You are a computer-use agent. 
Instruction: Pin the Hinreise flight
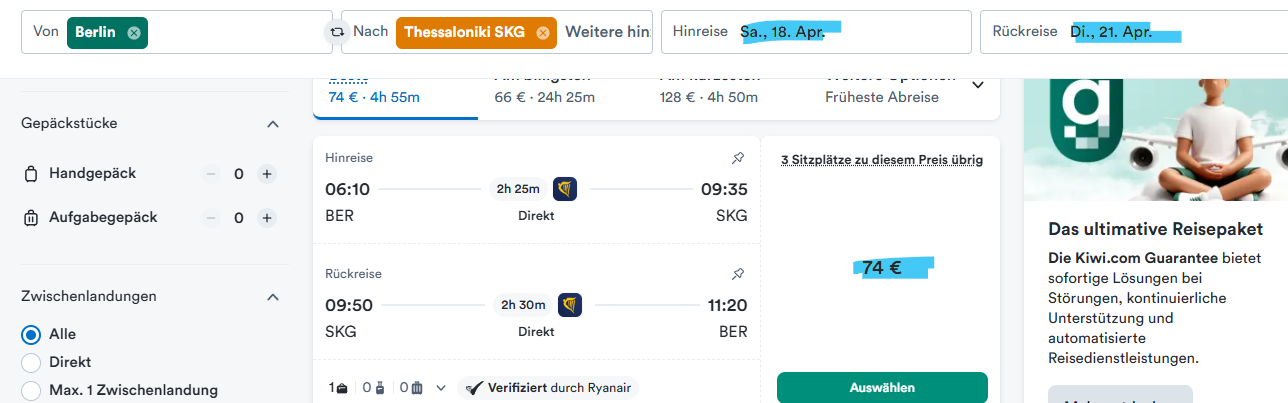click(738, 158)
